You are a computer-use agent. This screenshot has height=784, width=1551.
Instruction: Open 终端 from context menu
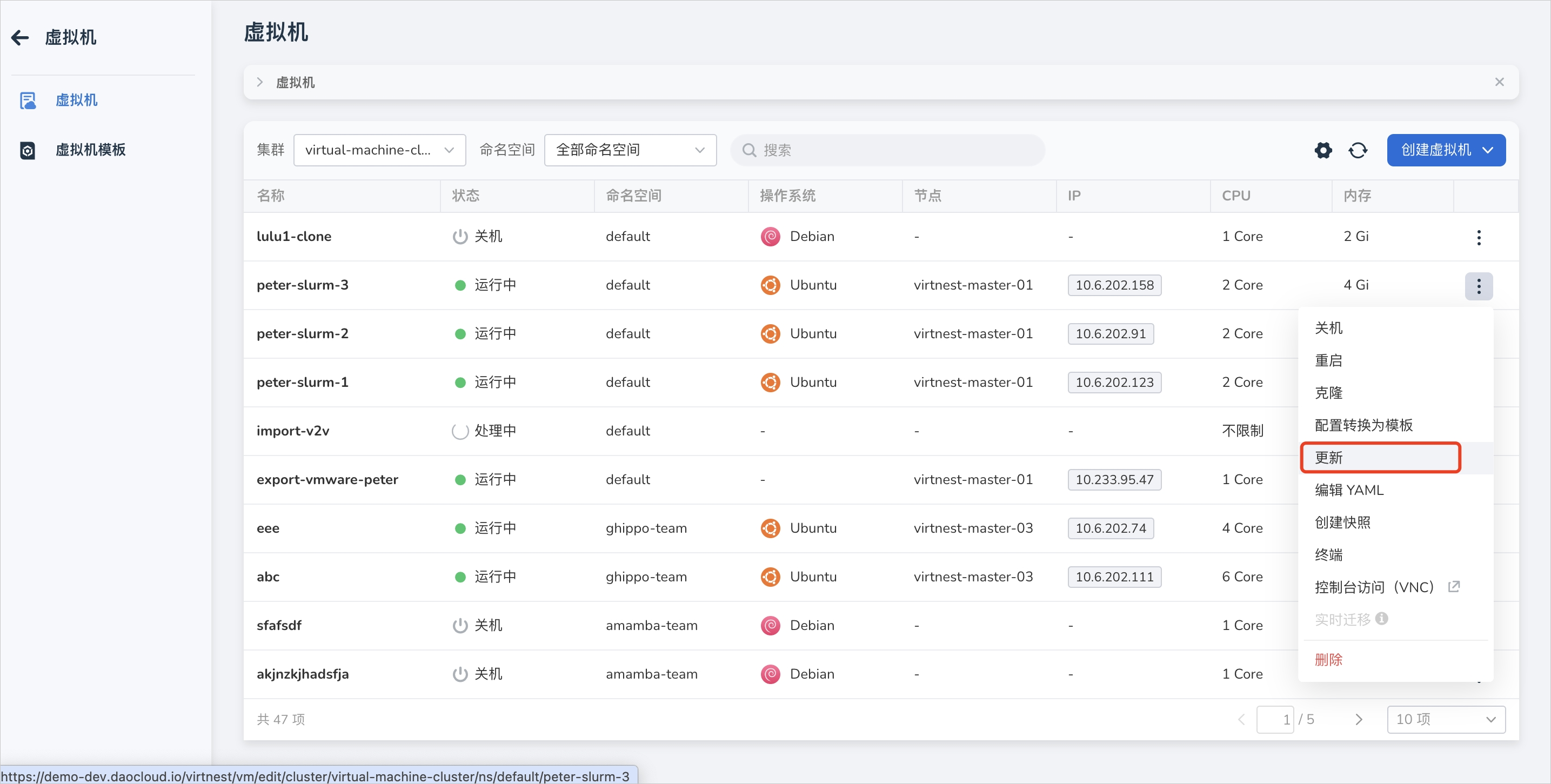coord(1396,555)
